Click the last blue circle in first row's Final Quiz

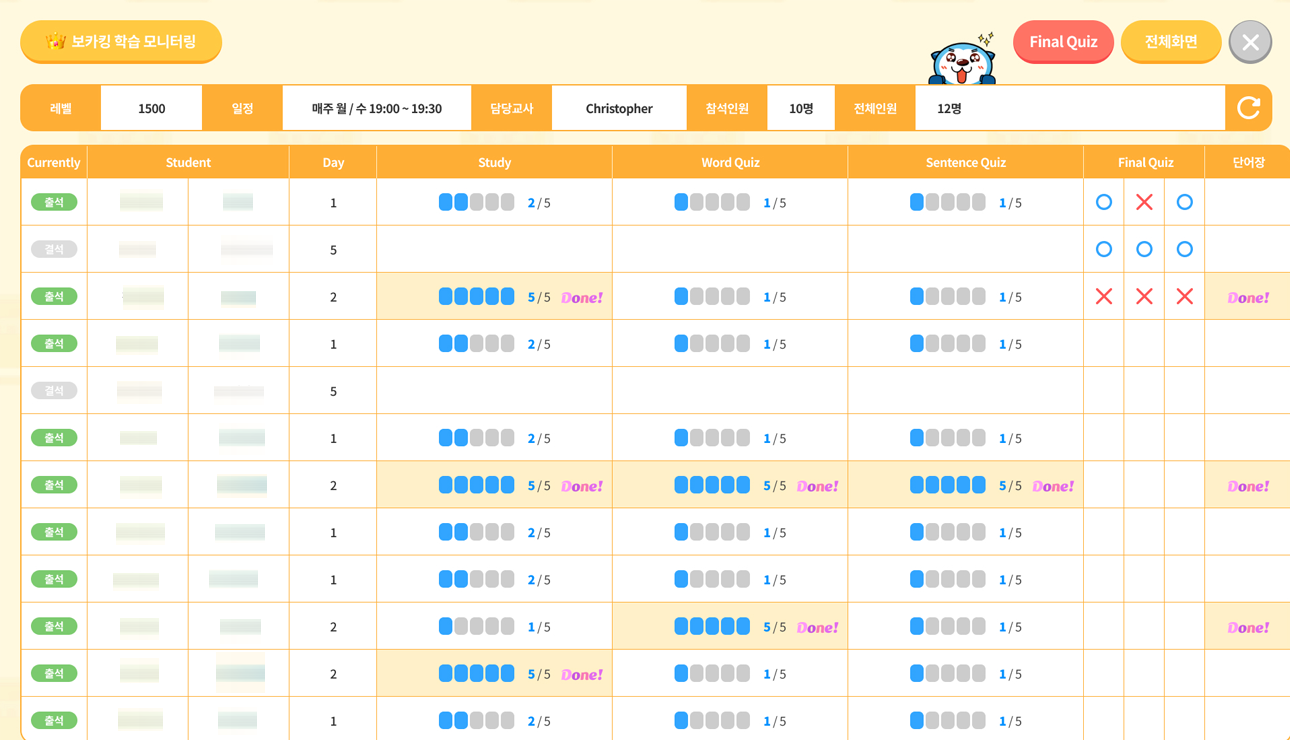(1184, 202)
